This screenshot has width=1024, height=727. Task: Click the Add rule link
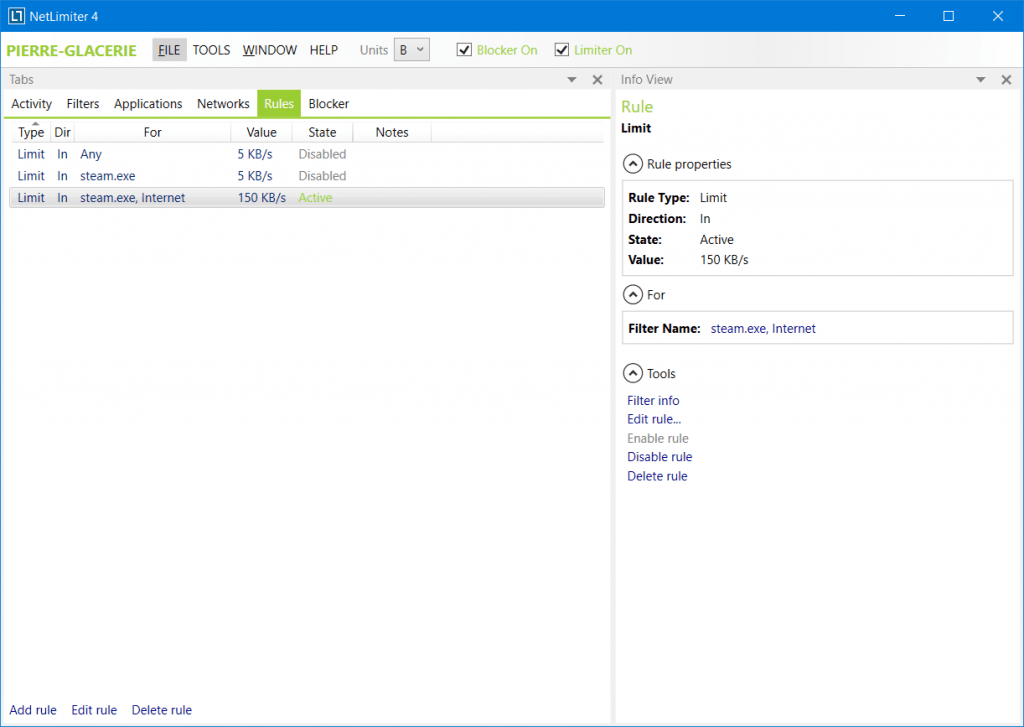tap(32, 709)
